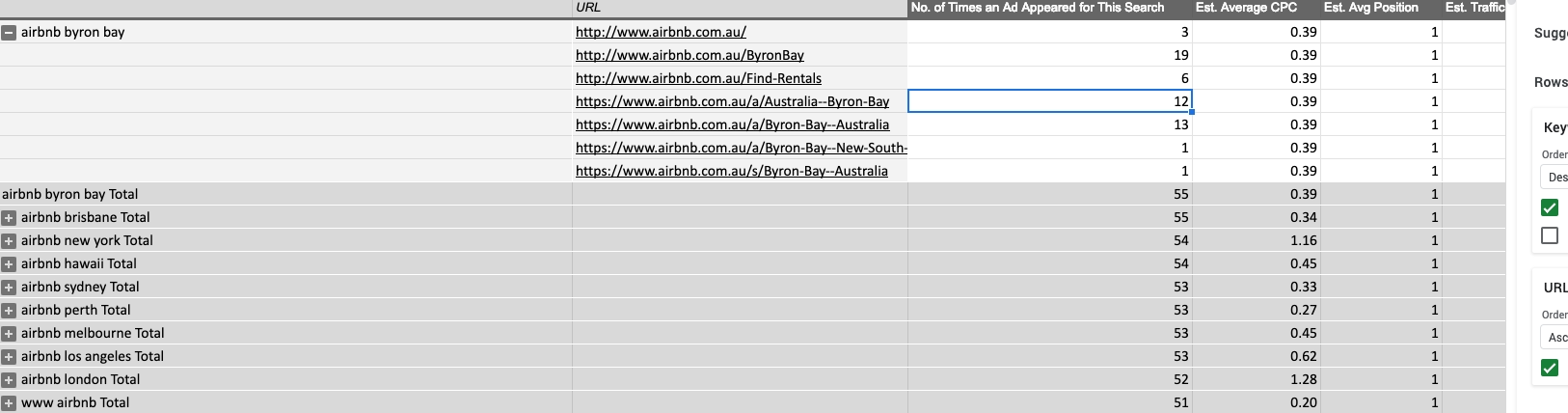This screenshot has width=1568, height=413.
Task: Expand the airbnb los angeles Total group
Action: (9, 356)
